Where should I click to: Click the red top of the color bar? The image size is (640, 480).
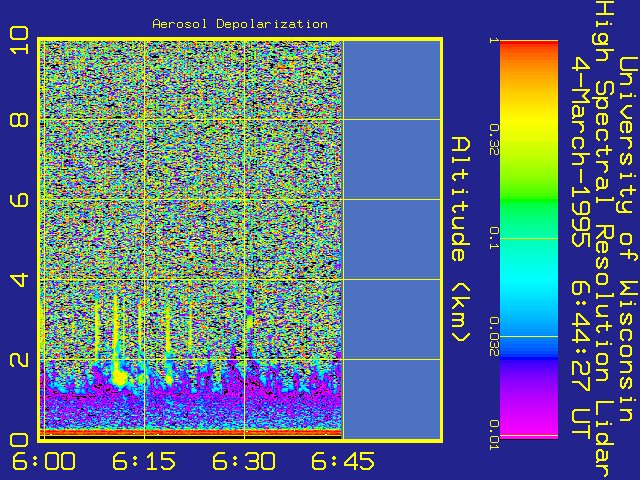529,46
